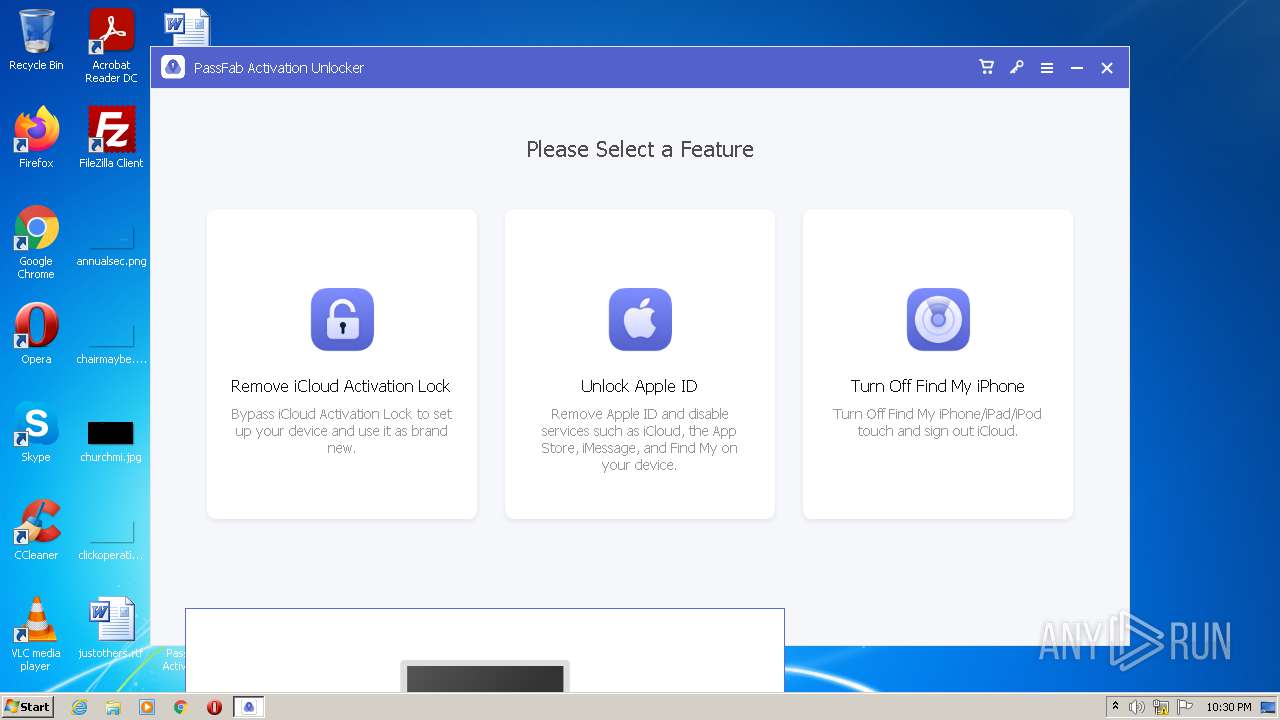
Task: Open Google Chrome desktop shortcut
Action: coord(36,243)
